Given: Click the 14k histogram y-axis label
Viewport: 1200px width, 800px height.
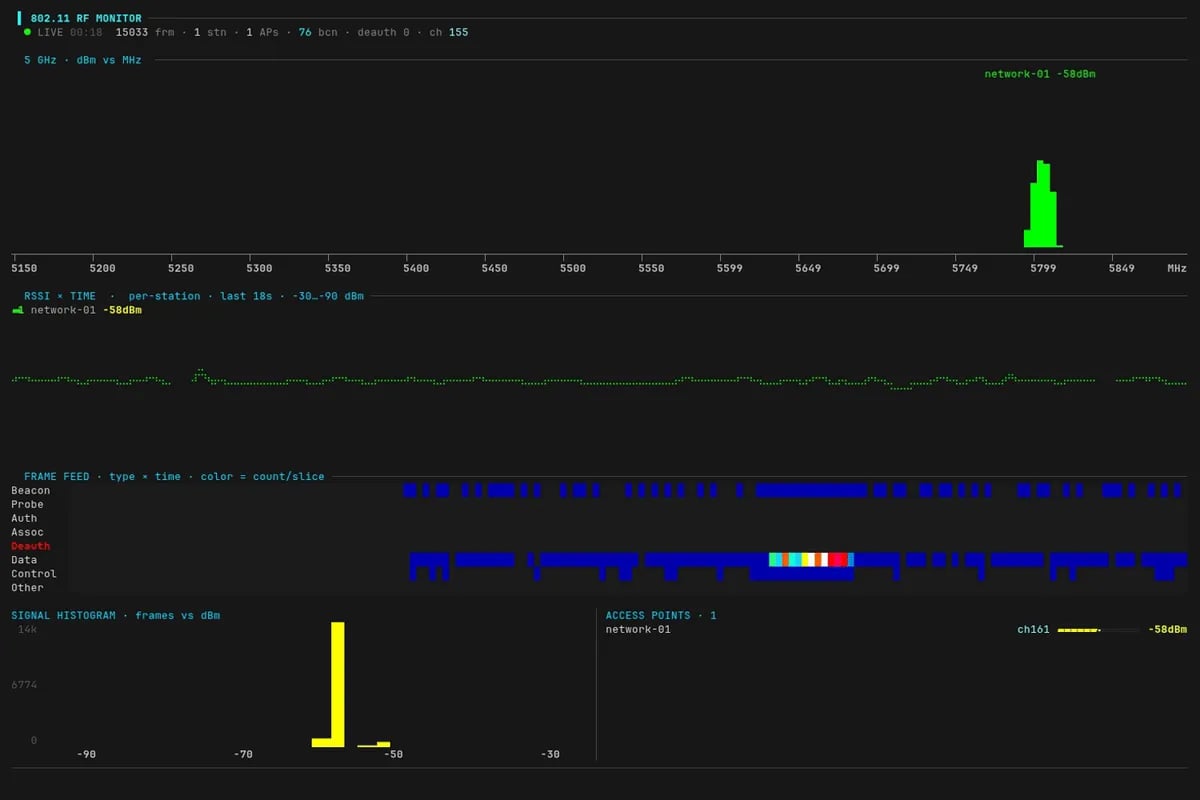Looking at the screenshot, I should 27,629.
